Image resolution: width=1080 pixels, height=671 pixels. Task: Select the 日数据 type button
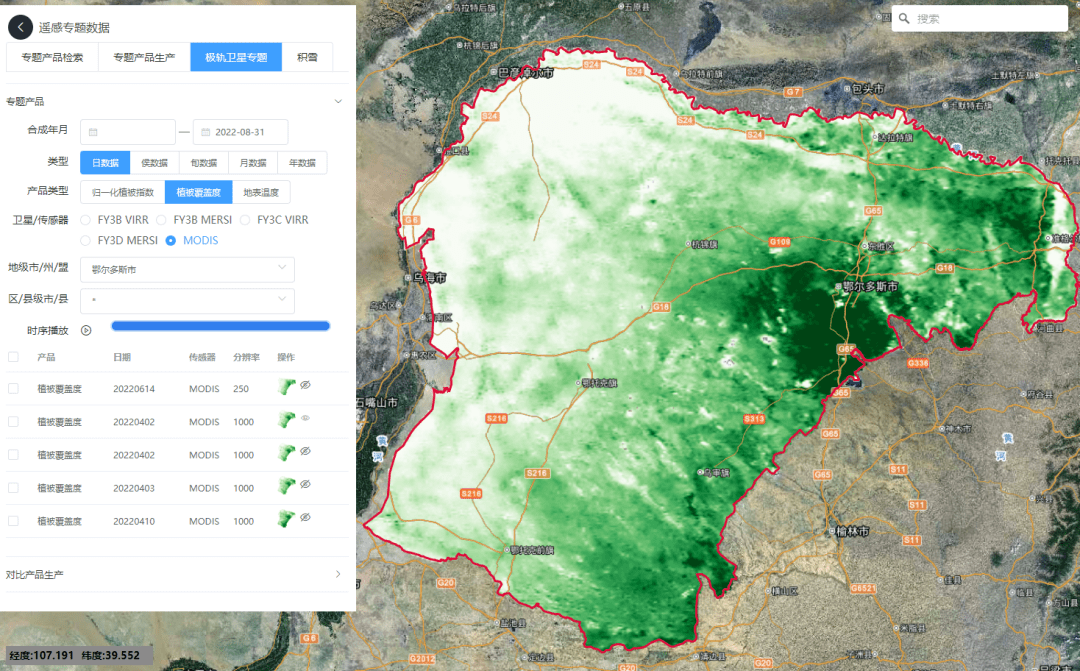click(x=105, y=163)
